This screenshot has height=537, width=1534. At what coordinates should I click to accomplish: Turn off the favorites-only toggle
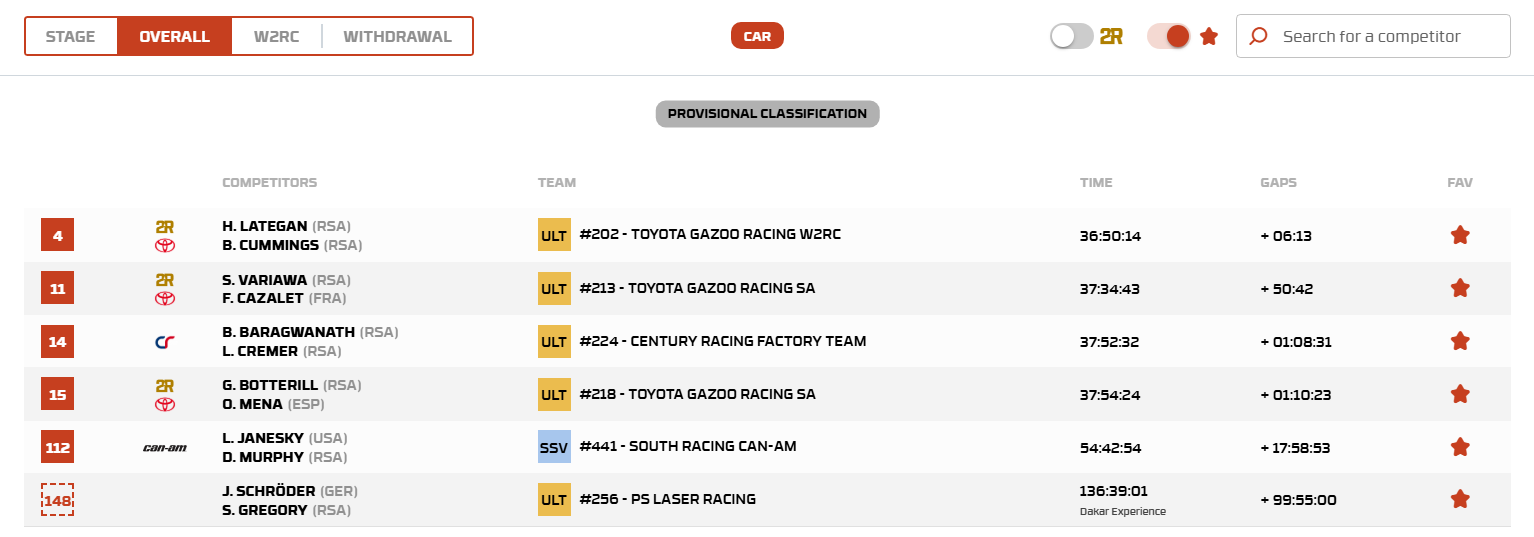tap(1168, 36)
